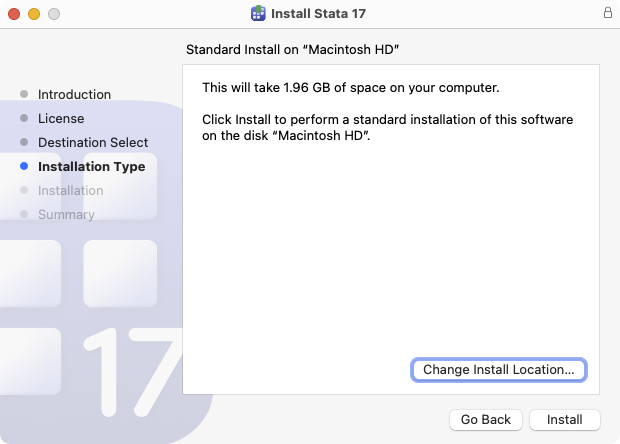Click the blue bullet beside Installation Type
Image resolution: width=620 pixels, height=444 pixels.
(x=24, y=167)
